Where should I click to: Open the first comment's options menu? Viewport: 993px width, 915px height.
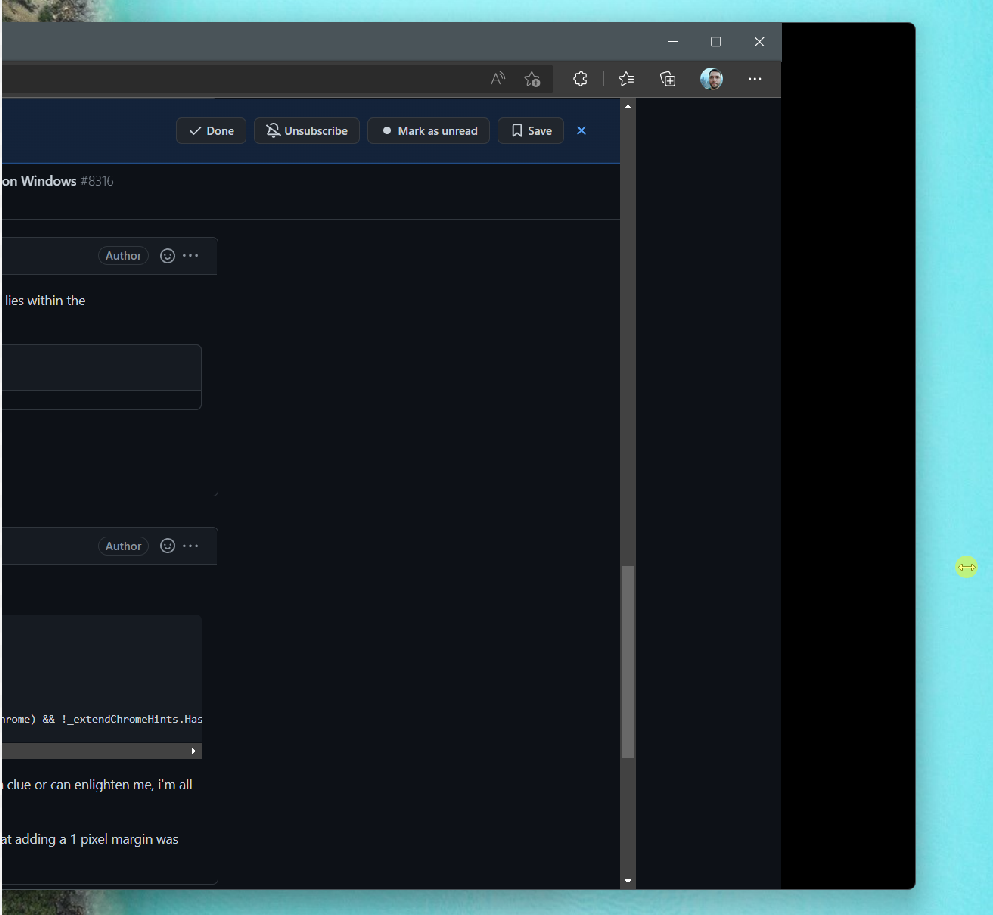pos(191,255)
